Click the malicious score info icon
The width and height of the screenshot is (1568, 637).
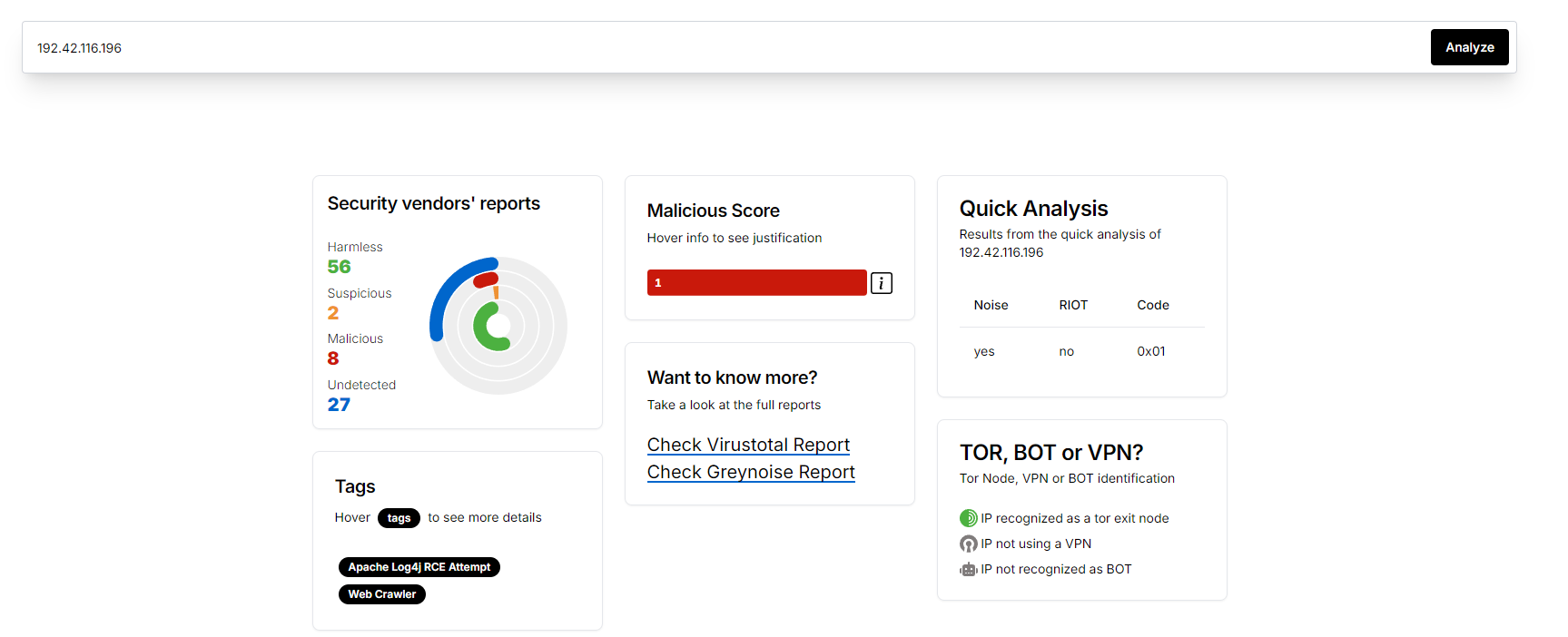pyautogui.click(x=881, y=283)
